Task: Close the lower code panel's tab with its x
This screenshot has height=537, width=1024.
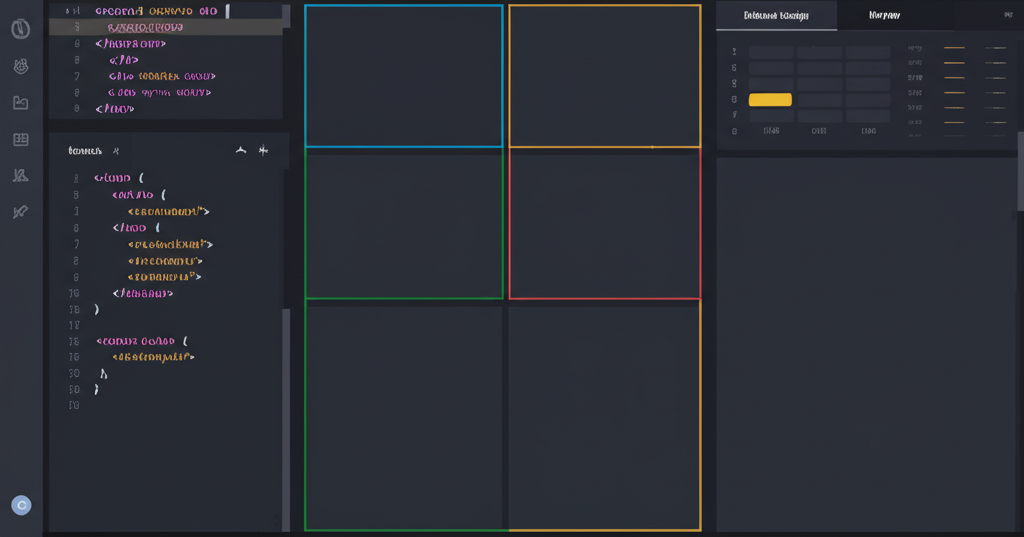Action: [116, 151]
